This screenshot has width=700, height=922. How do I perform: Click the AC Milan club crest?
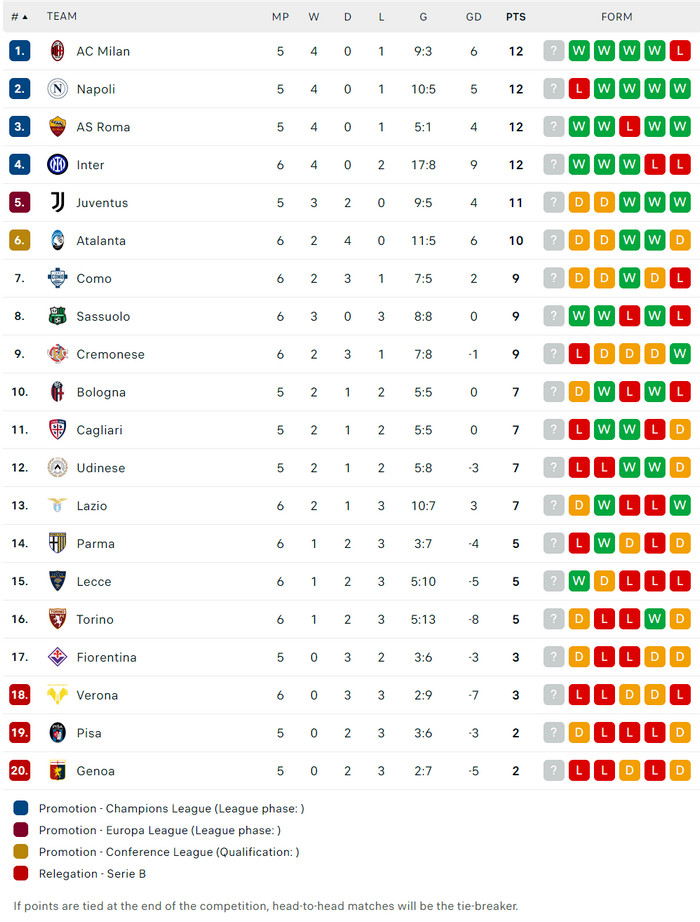click(x=58, y=51)
